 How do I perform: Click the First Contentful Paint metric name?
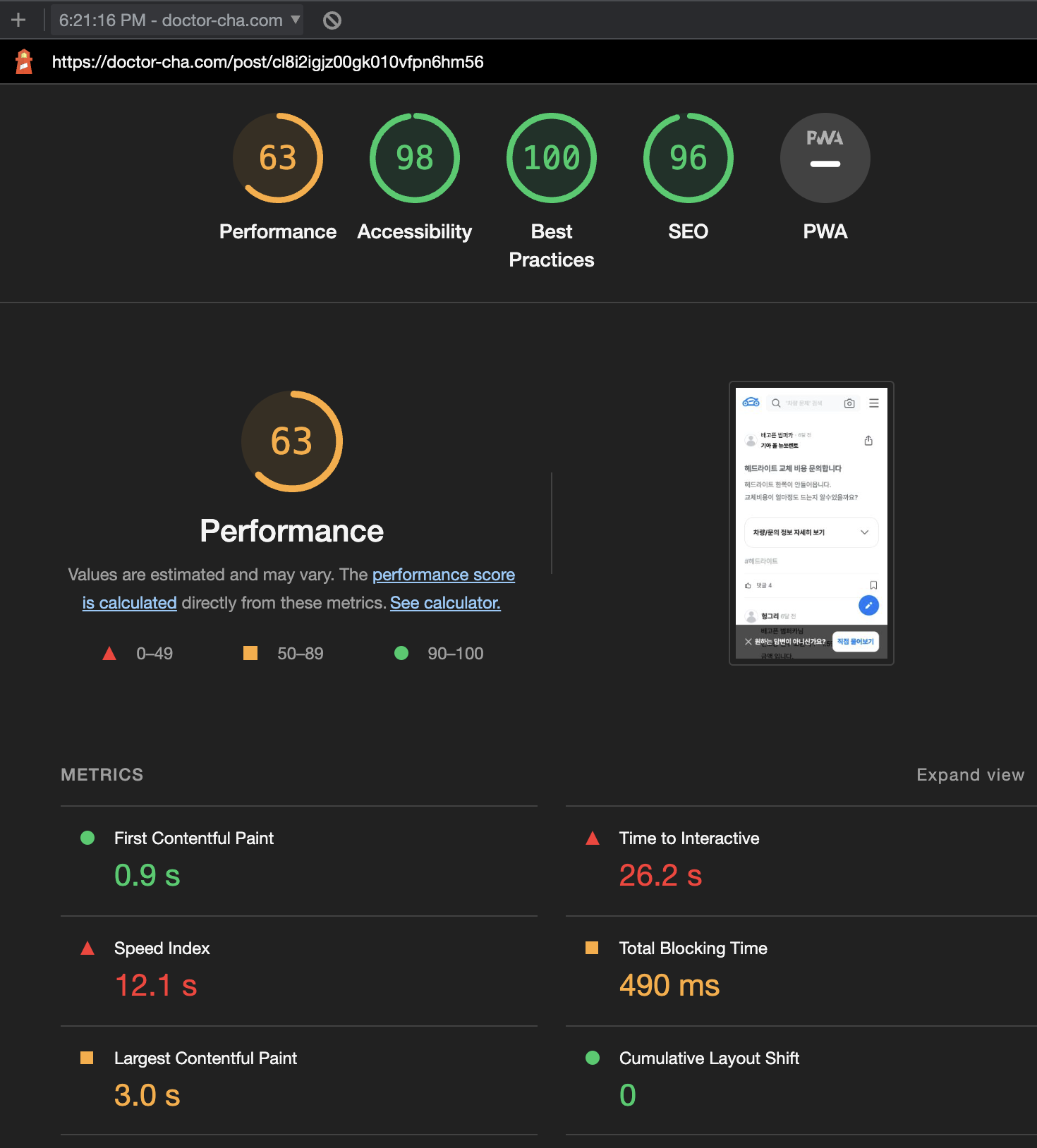tap(194, 838)
